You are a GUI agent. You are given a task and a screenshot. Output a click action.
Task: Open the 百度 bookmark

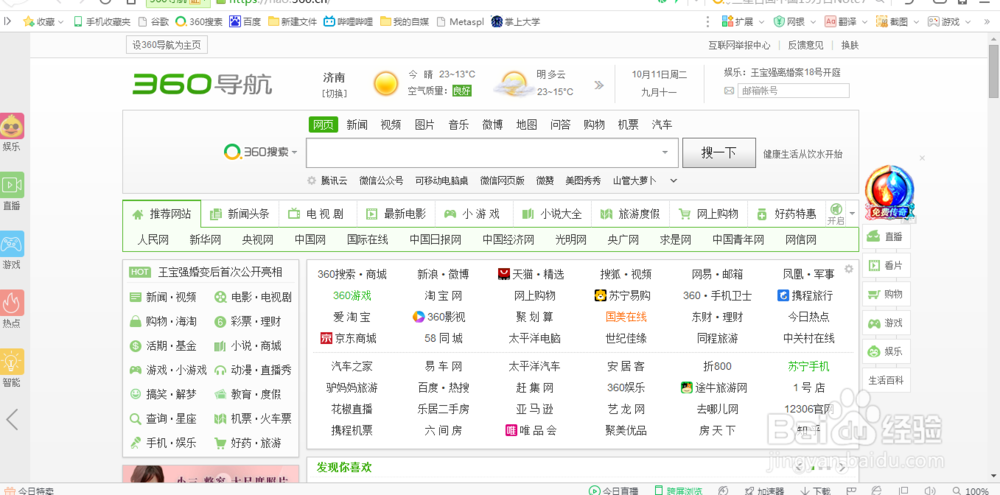(x=244, y=22)
